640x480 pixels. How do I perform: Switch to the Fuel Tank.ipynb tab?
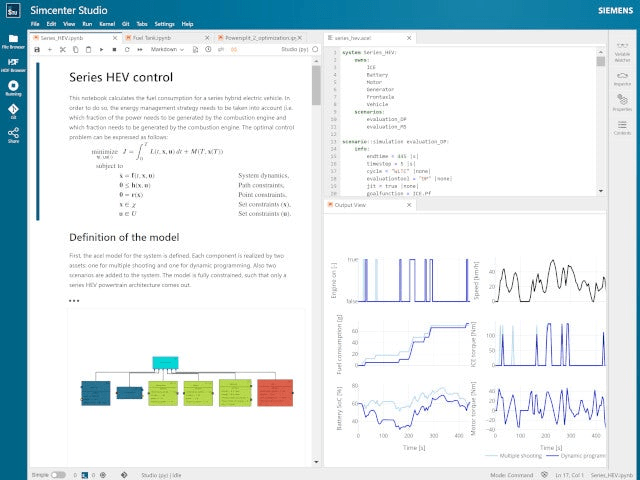[x=160, y=36]
